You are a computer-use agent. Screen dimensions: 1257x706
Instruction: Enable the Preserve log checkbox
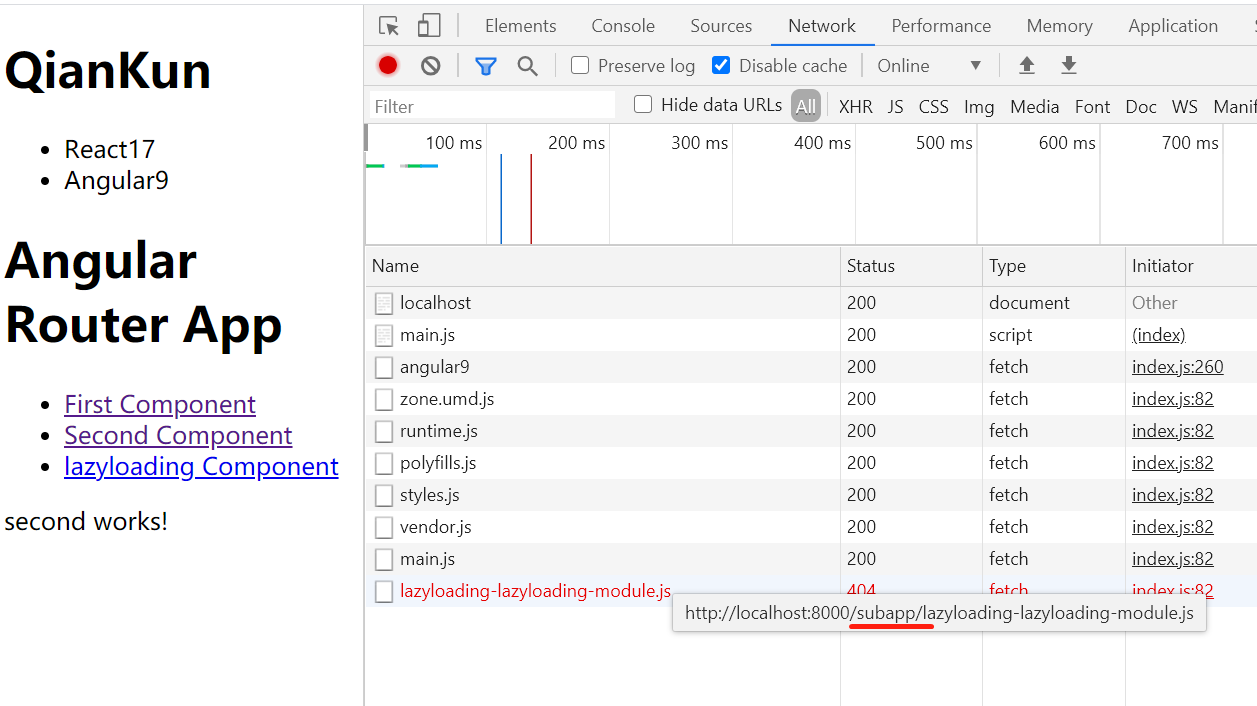click(x=579, y=65)
